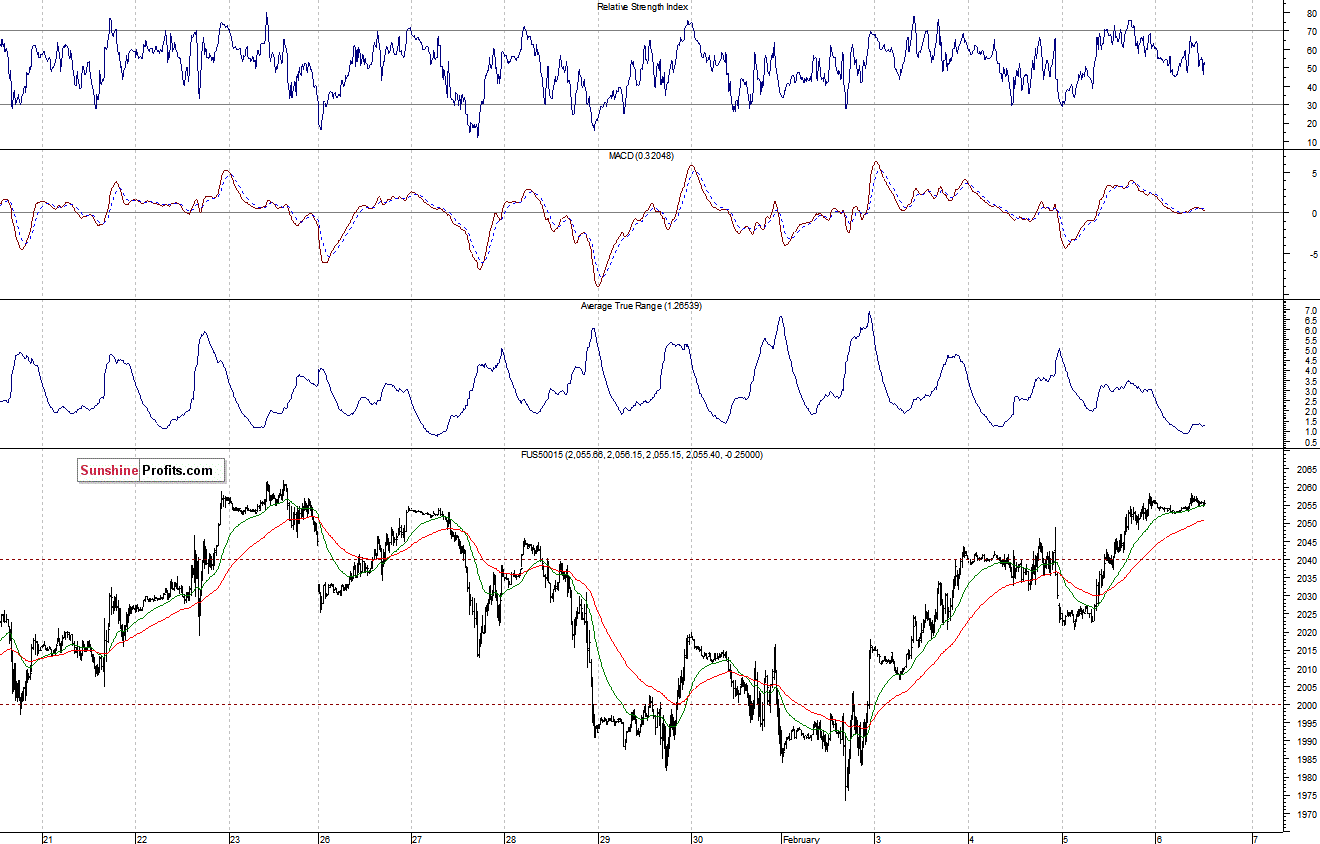Select the date label 26 on time axis
The width and height of the screenshot is (1320, 844).
pos(325,838)
